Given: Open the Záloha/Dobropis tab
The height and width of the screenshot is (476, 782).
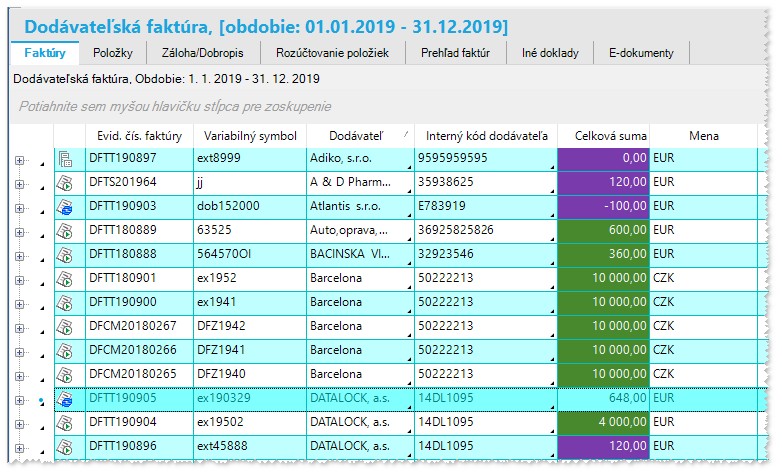Looking at the screenshot, I should [202, 53].
